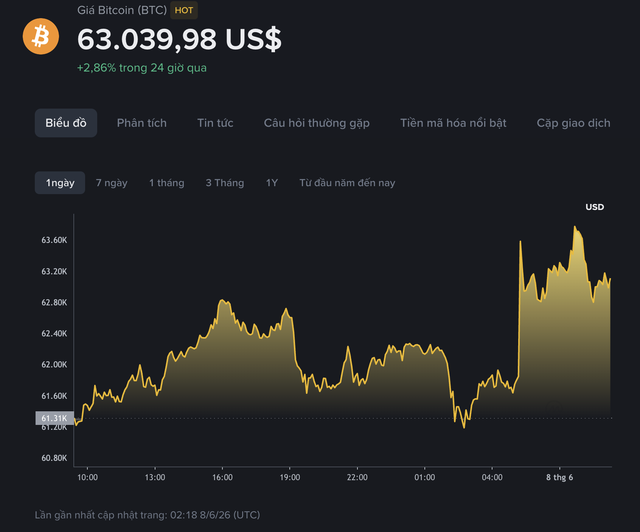Click the 13:00 time axis label
The image size is (640, 532).
pyautogui.click(x=155, y=477)
